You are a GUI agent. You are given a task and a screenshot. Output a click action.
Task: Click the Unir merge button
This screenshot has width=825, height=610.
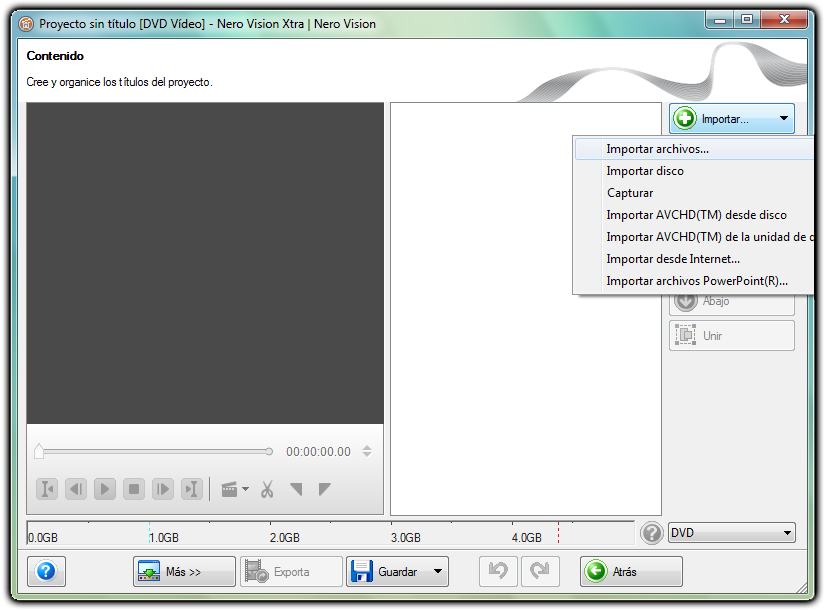click(x=731, y=336)
